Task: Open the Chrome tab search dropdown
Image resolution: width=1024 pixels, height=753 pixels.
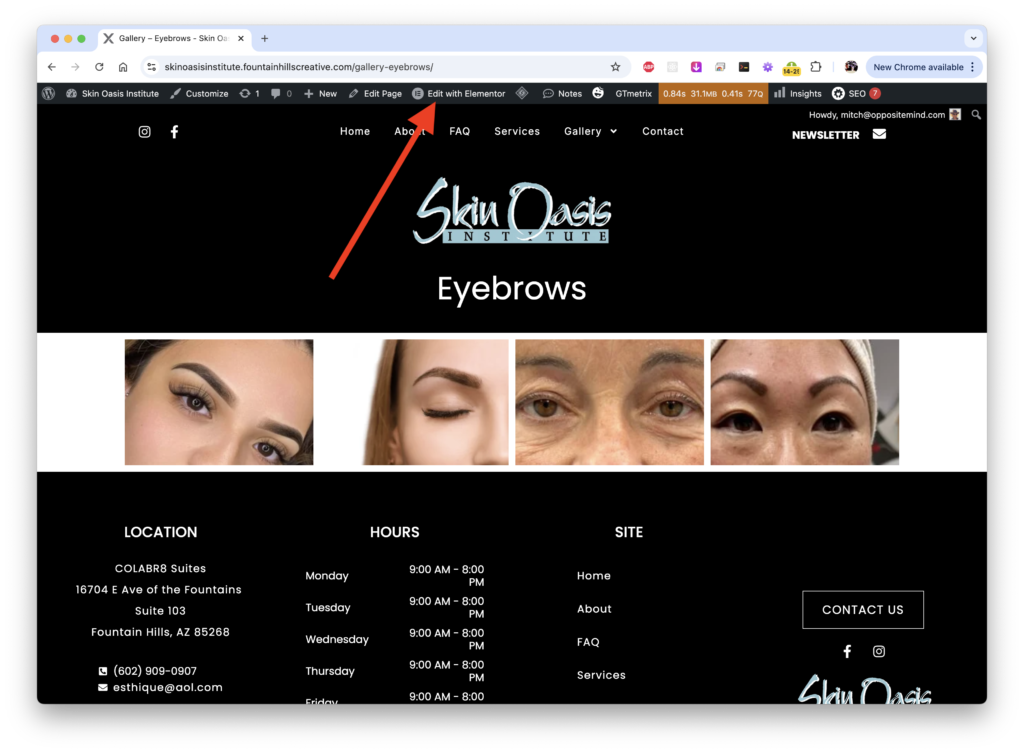Action: coord(973,38)
